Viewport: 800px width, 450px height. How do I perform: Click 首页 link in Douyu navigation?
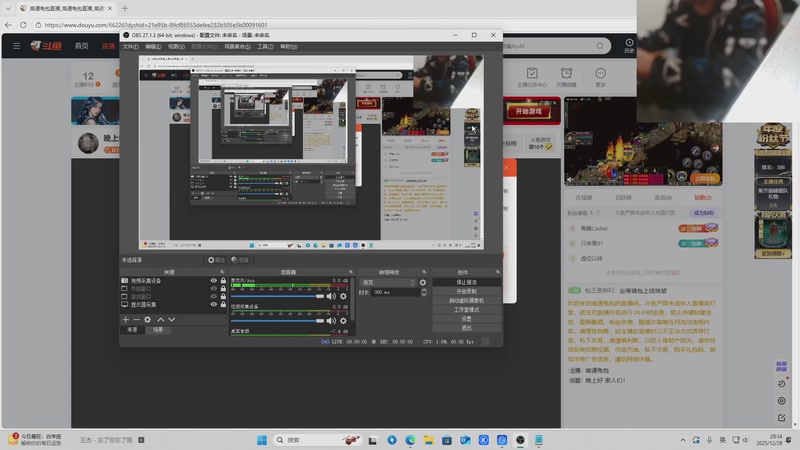coord(82,46)
